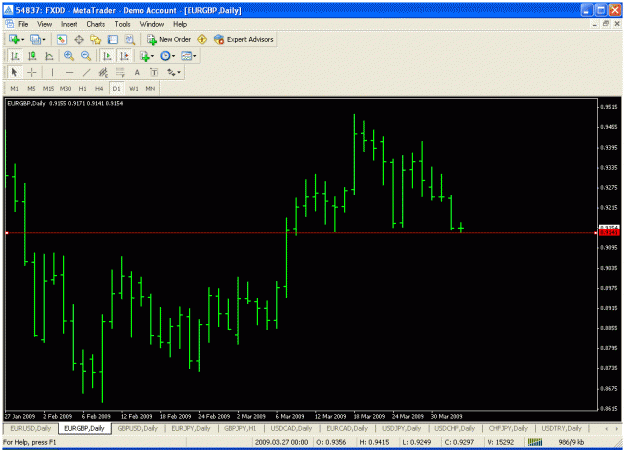Switch to the USDCAD,Daily chart tab
The height and width of the screenshot is (450, 625).
[x=291, y=428]
